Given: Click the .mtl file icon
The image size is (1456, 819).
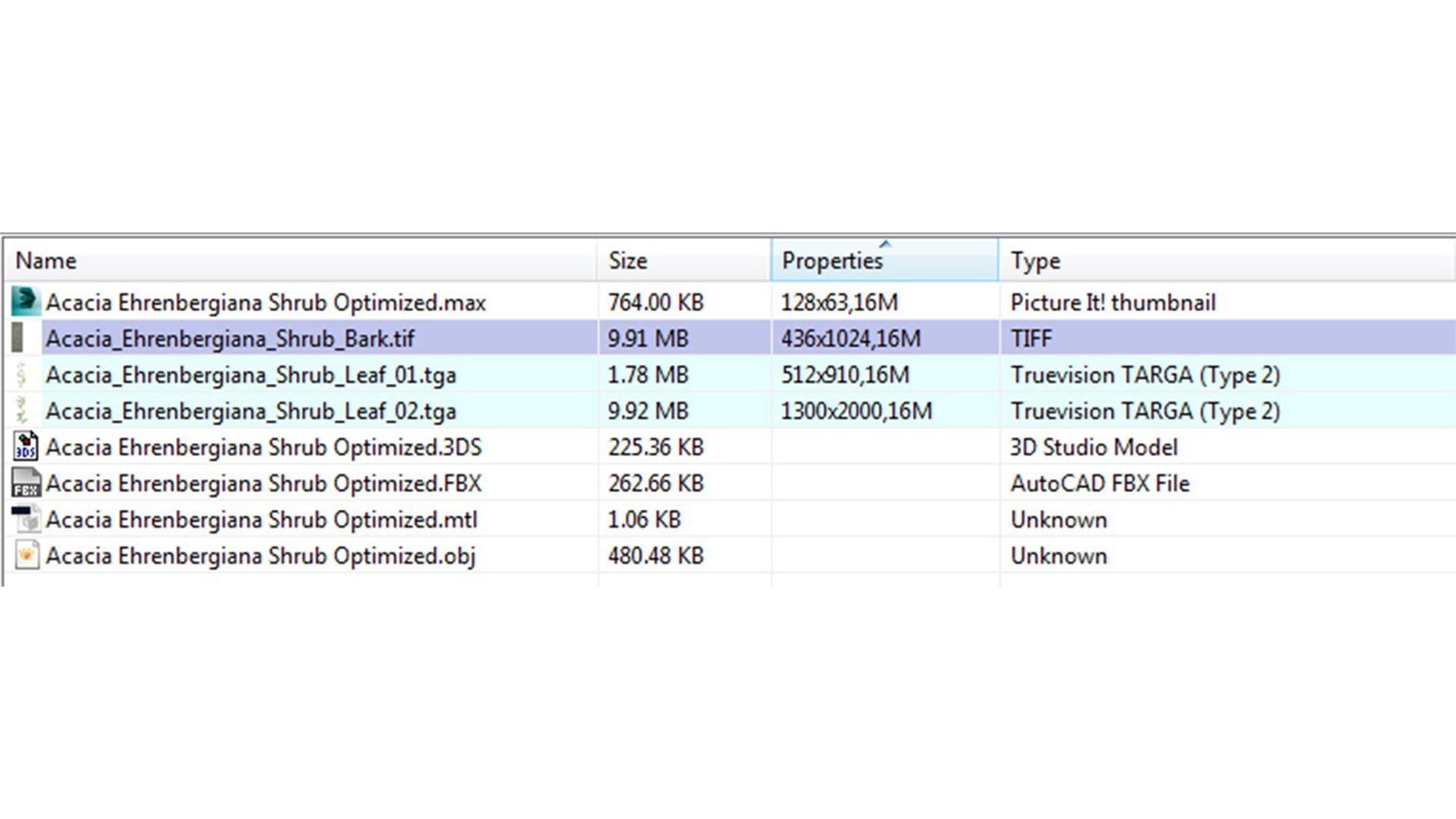Looking at the screenshot, I should click(x=26, y=519).
